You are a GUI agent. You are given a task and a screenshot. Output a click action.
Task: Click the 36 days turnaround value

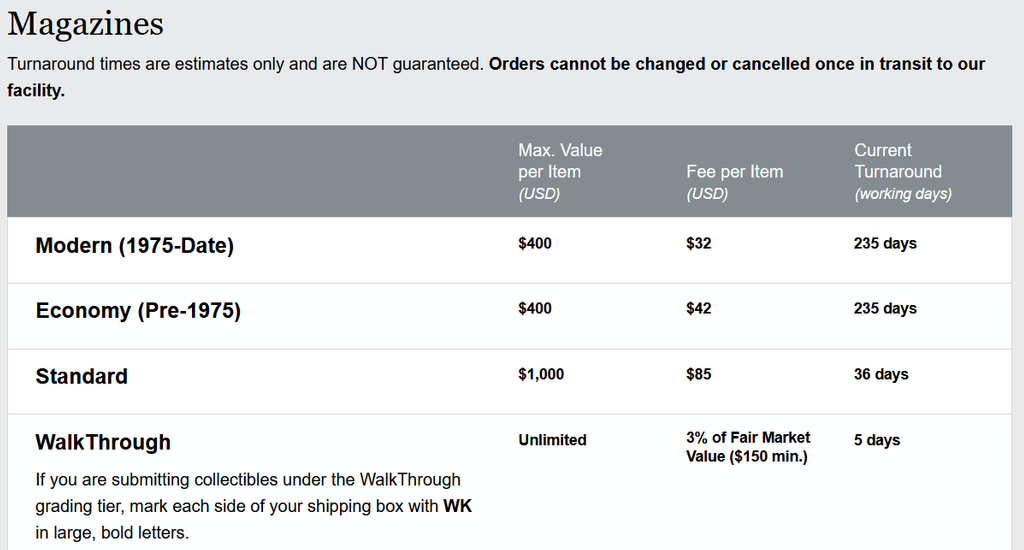[881, 374]
